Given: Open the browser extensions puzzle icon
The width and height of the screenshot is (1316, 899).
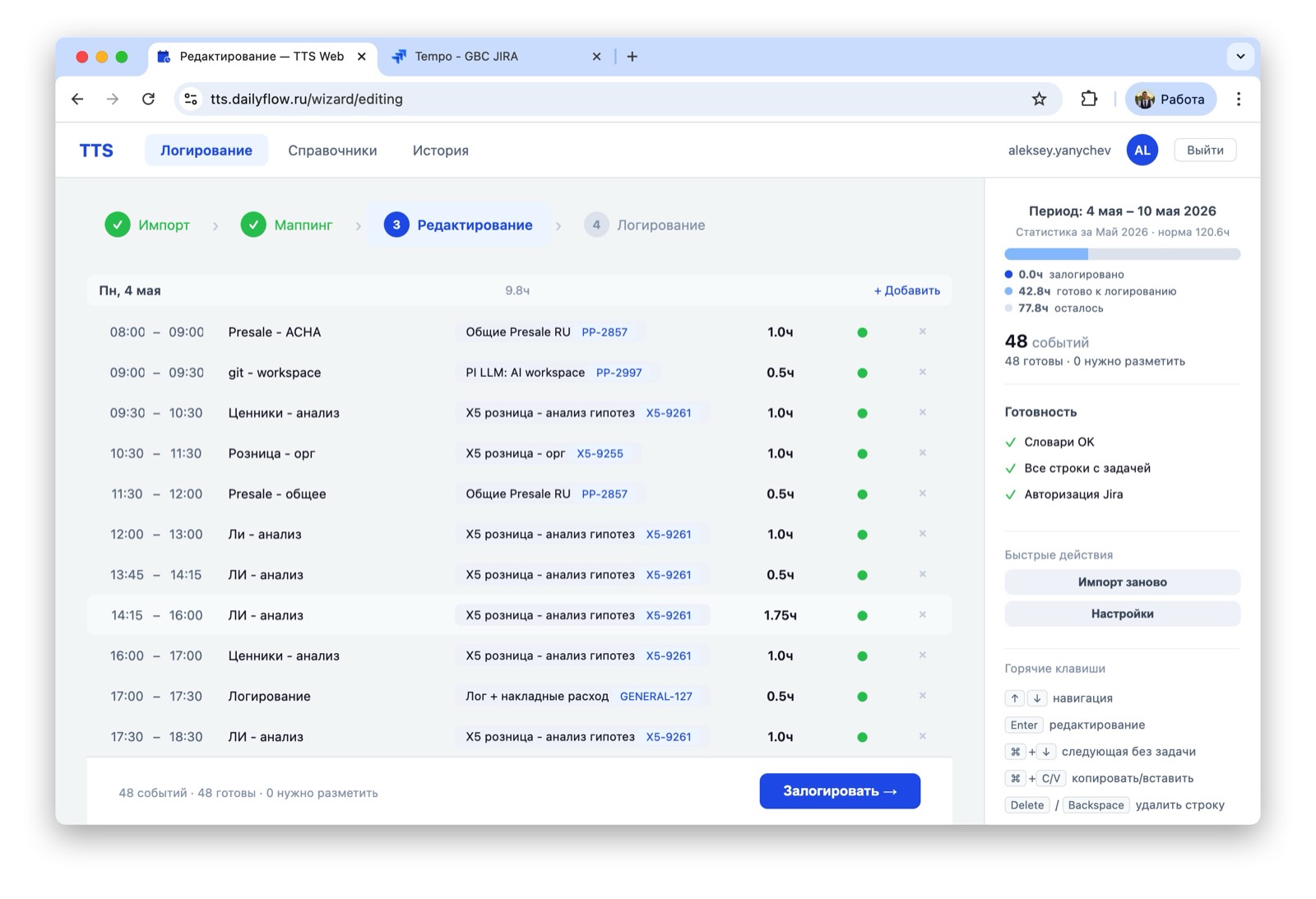Looking at the screenshot, I should point(1089,99).
